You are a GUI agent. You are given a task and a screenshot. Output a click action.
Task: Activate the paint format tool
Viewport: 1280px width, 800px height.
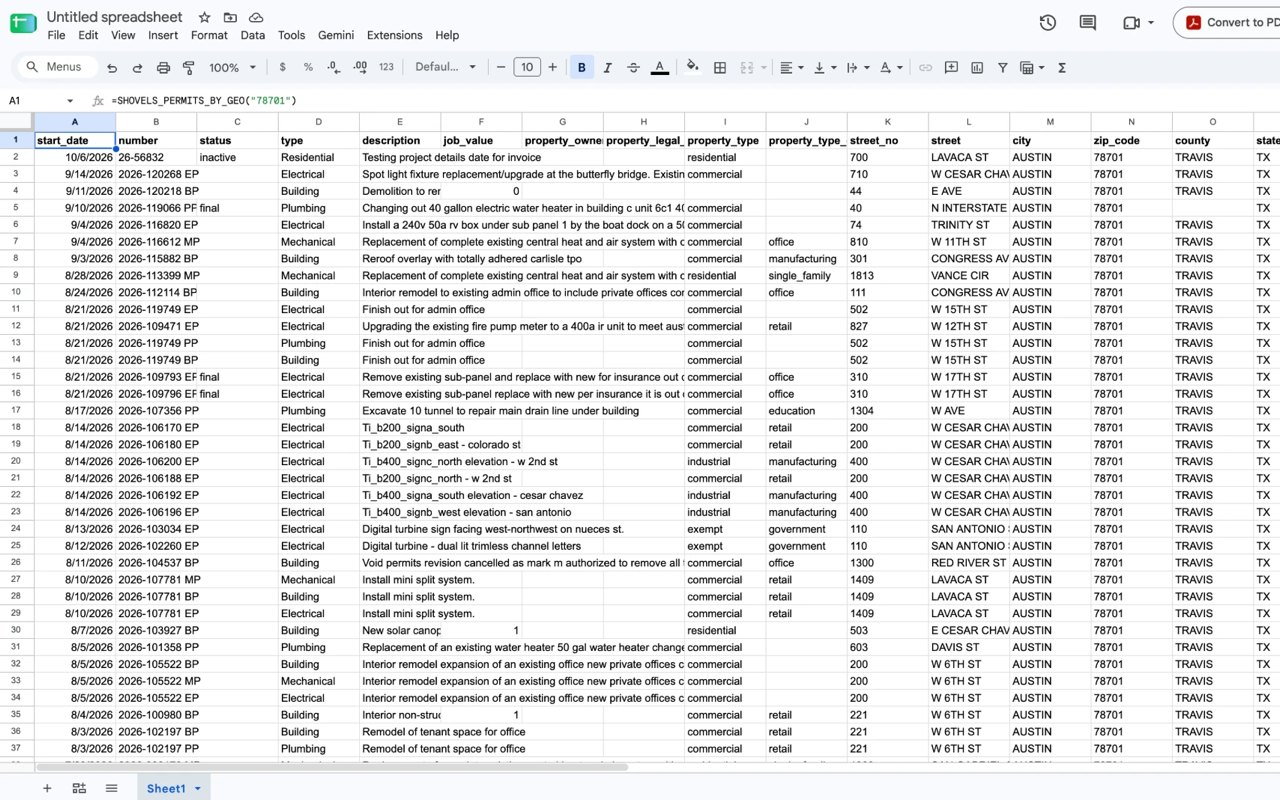(x=189, y=68)
